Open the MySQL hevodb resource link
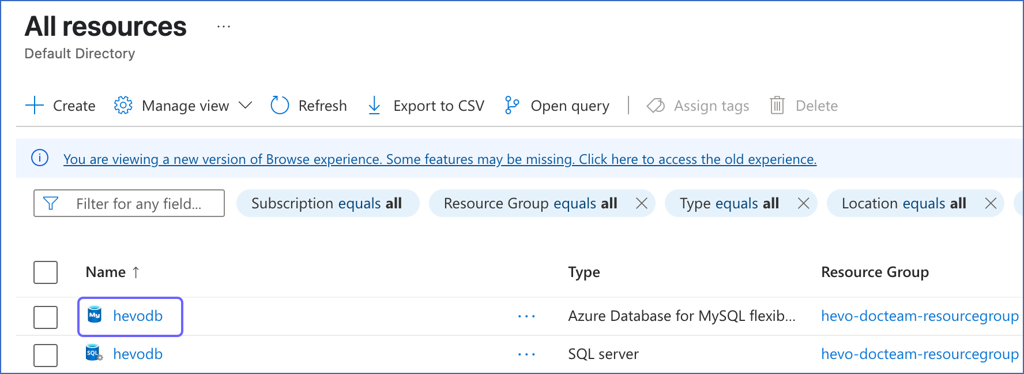The width and height of the screenshot is (1024, 374). (138, 316)
